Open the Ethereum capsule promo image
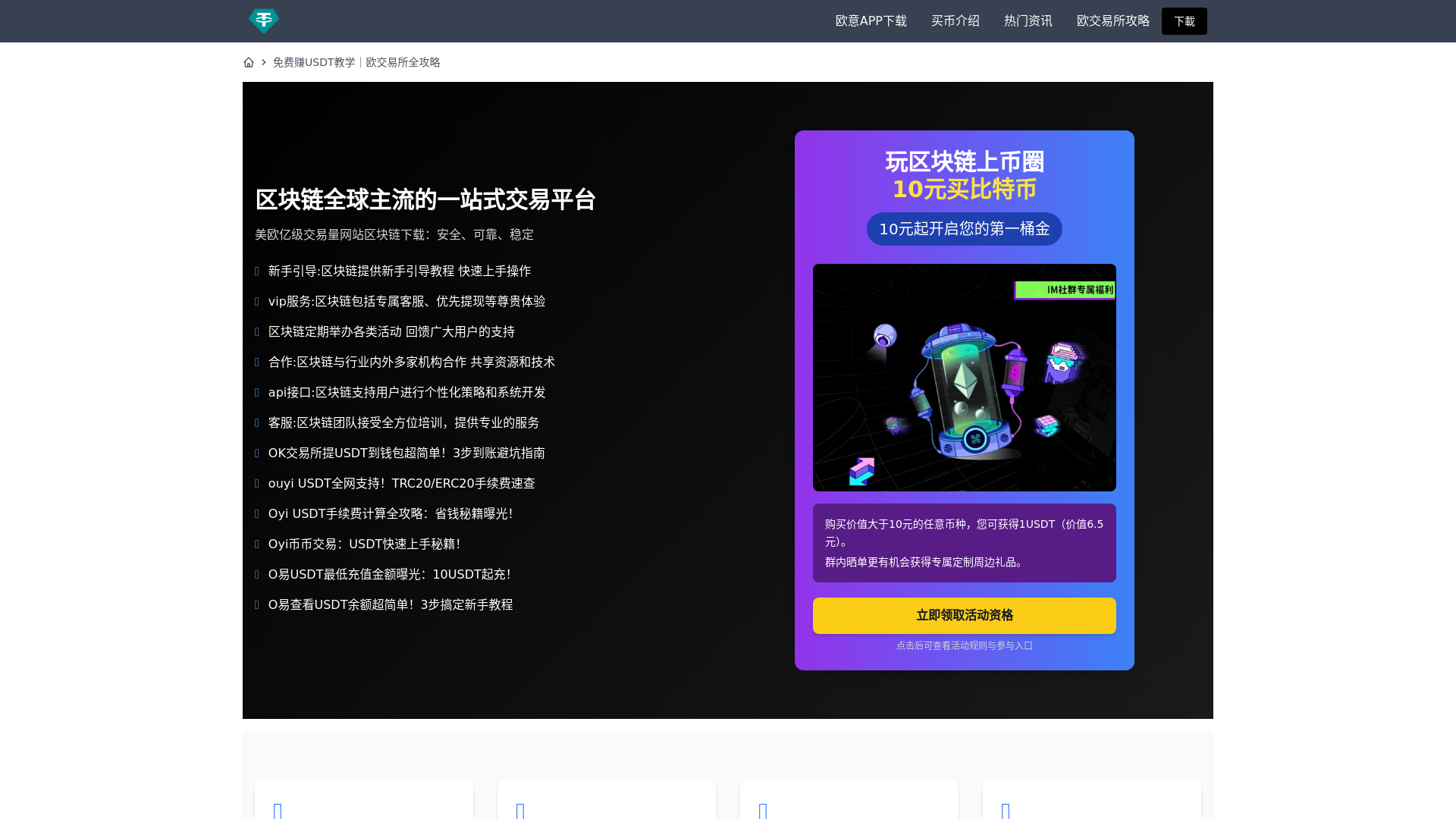Image resolution: width=1456 pixels, height=819 pixels. click(965, 378)
